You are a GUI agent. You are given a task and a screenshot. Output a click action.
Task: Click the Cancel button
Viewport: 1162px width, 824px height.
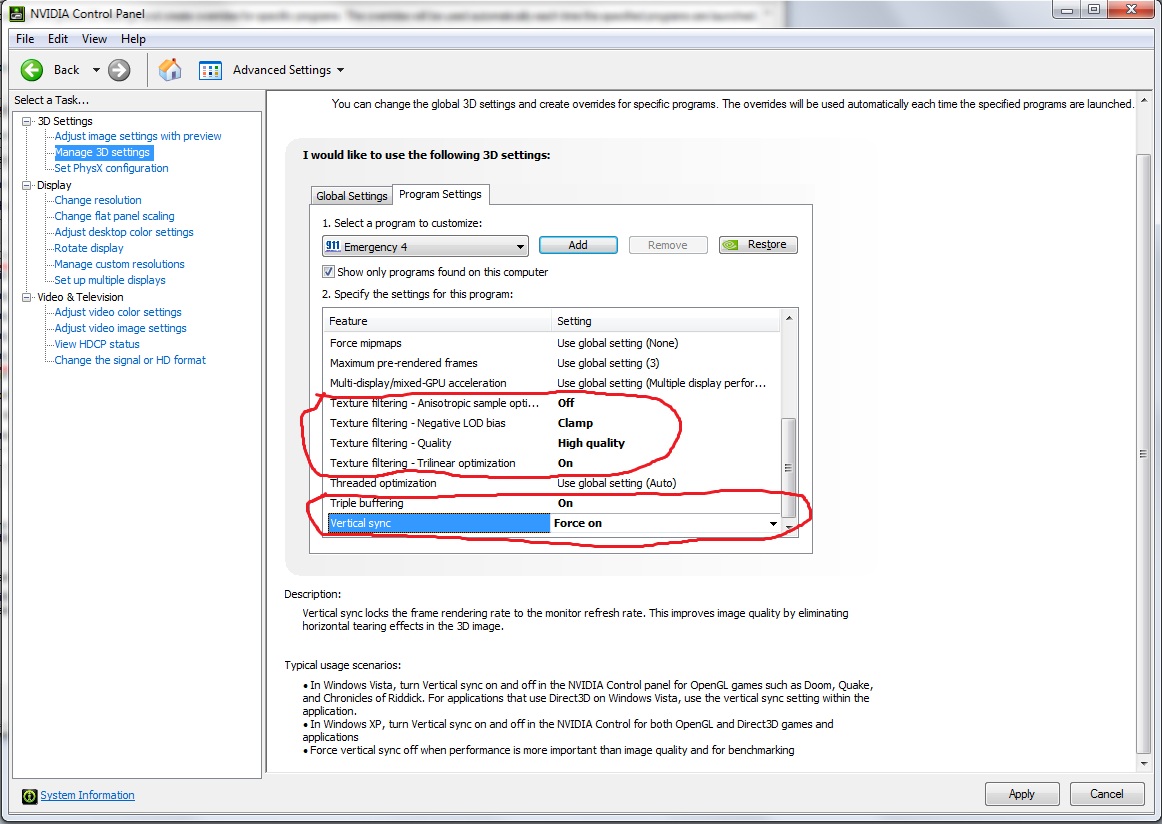(x=1106, y=794)
